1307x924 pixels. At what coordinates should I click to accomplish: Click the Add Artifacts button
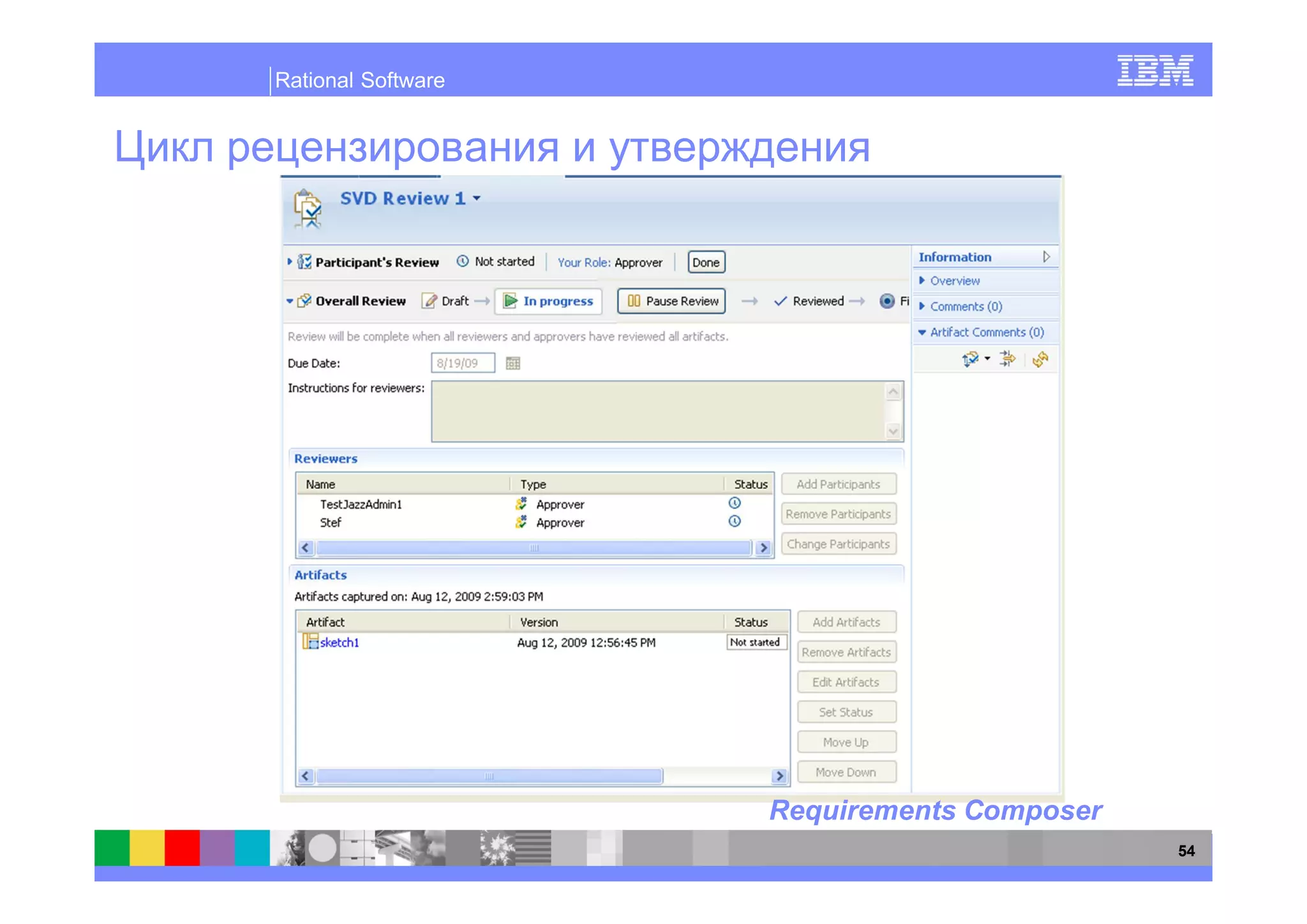tap(847, 622)
